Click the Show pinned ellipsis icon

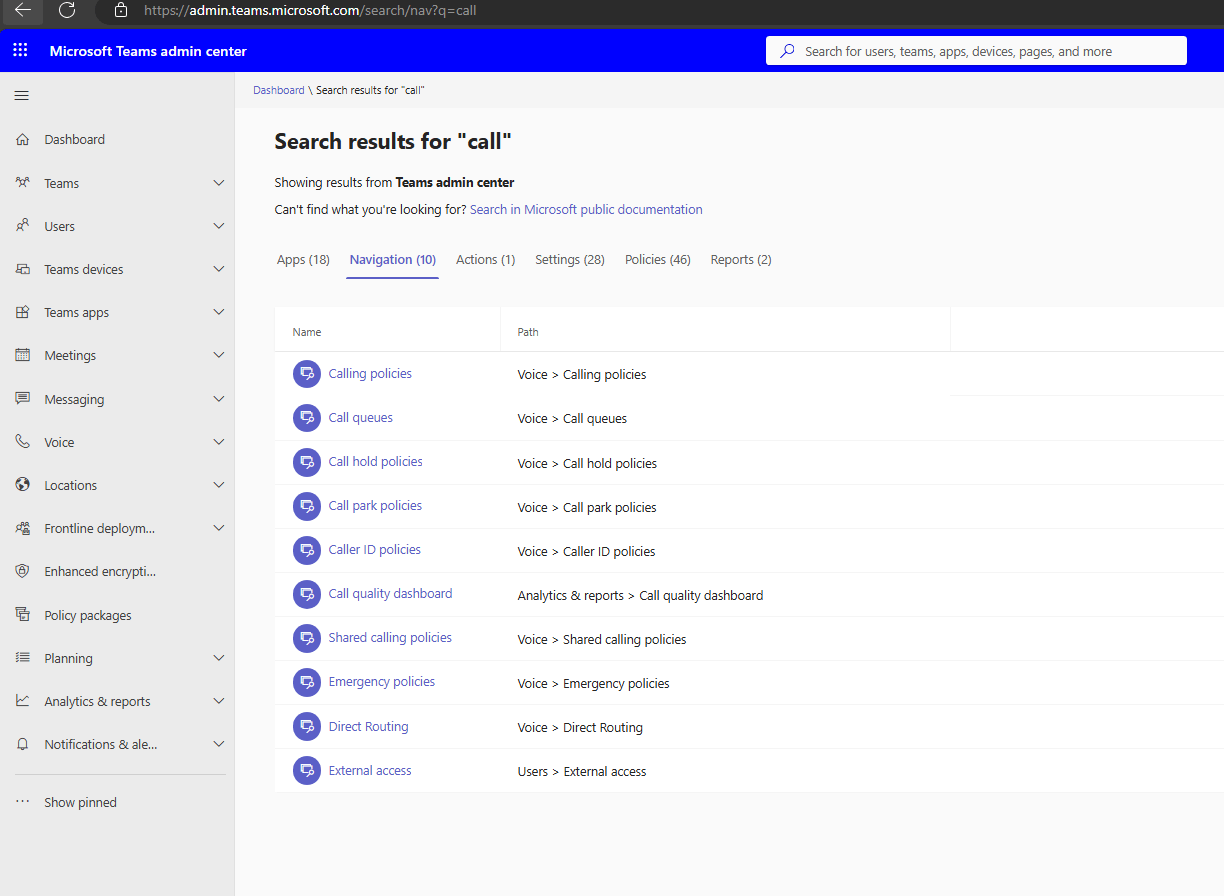click(22, 802)
